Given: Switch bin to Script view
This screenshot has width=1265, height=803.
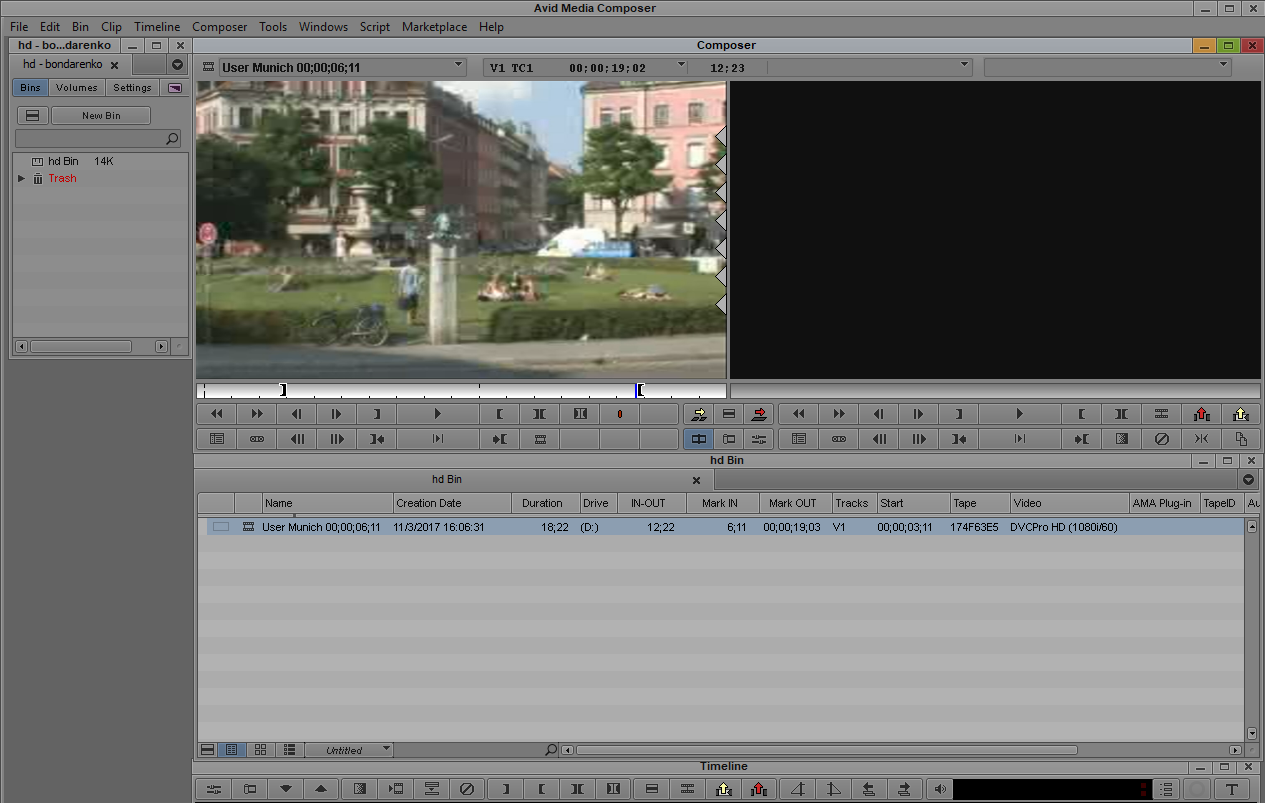Looking at the screenshot, I should click(x=289, y=750).
